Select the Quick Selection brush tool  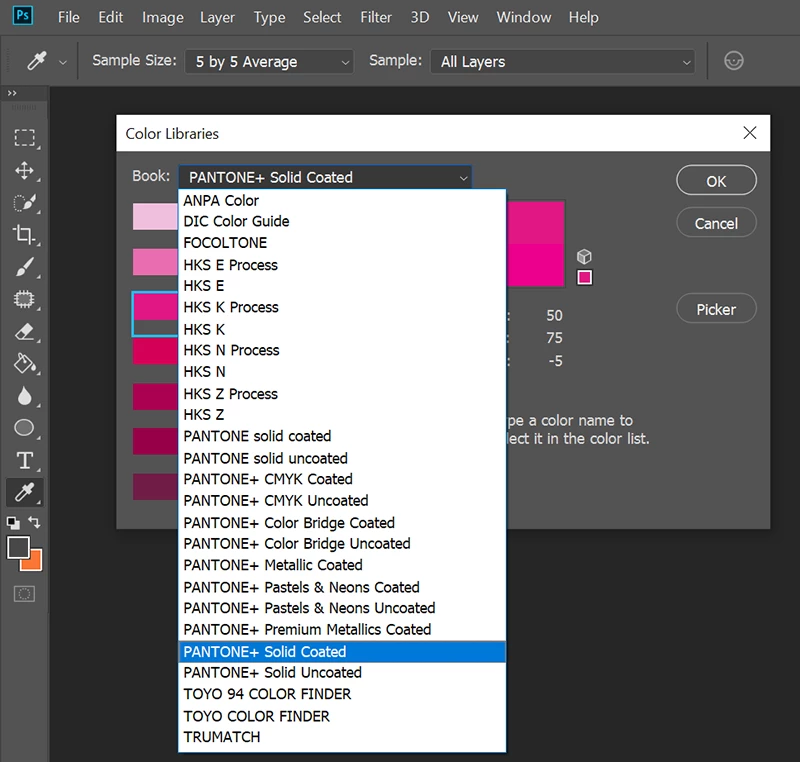[x=24, y=202]
